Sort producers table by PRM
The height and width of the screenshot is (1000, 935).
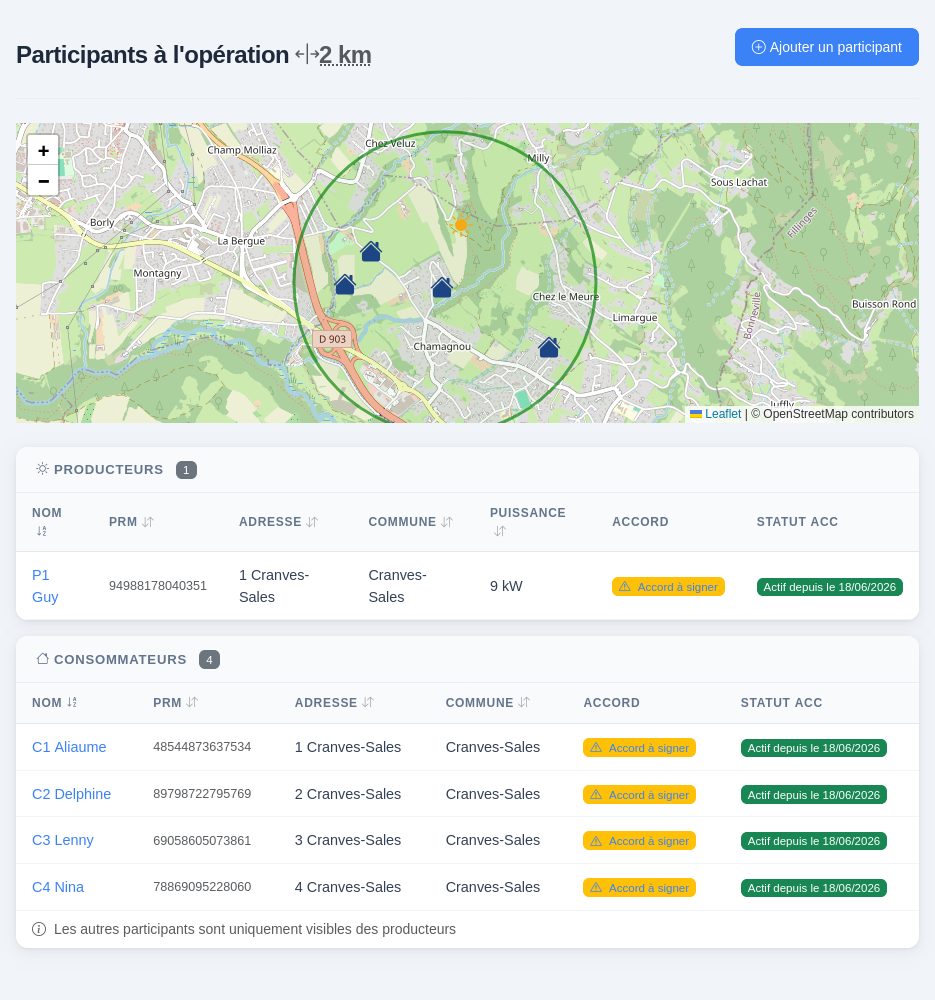tap(148, 522)
